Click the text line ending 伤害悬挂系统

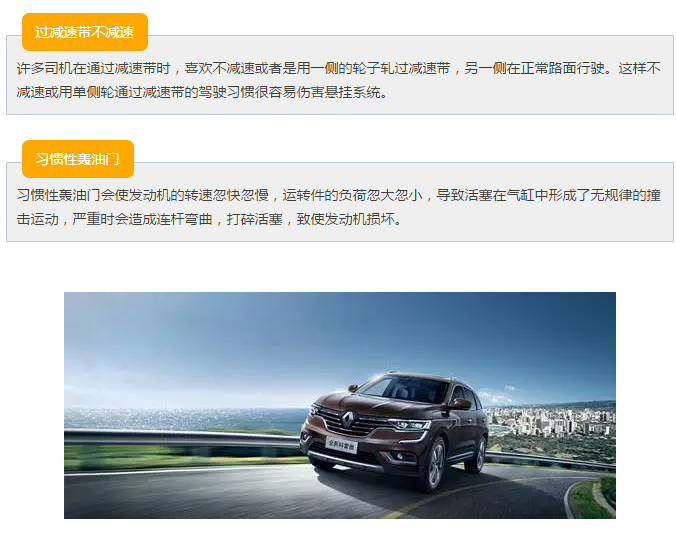coord(202,92)
